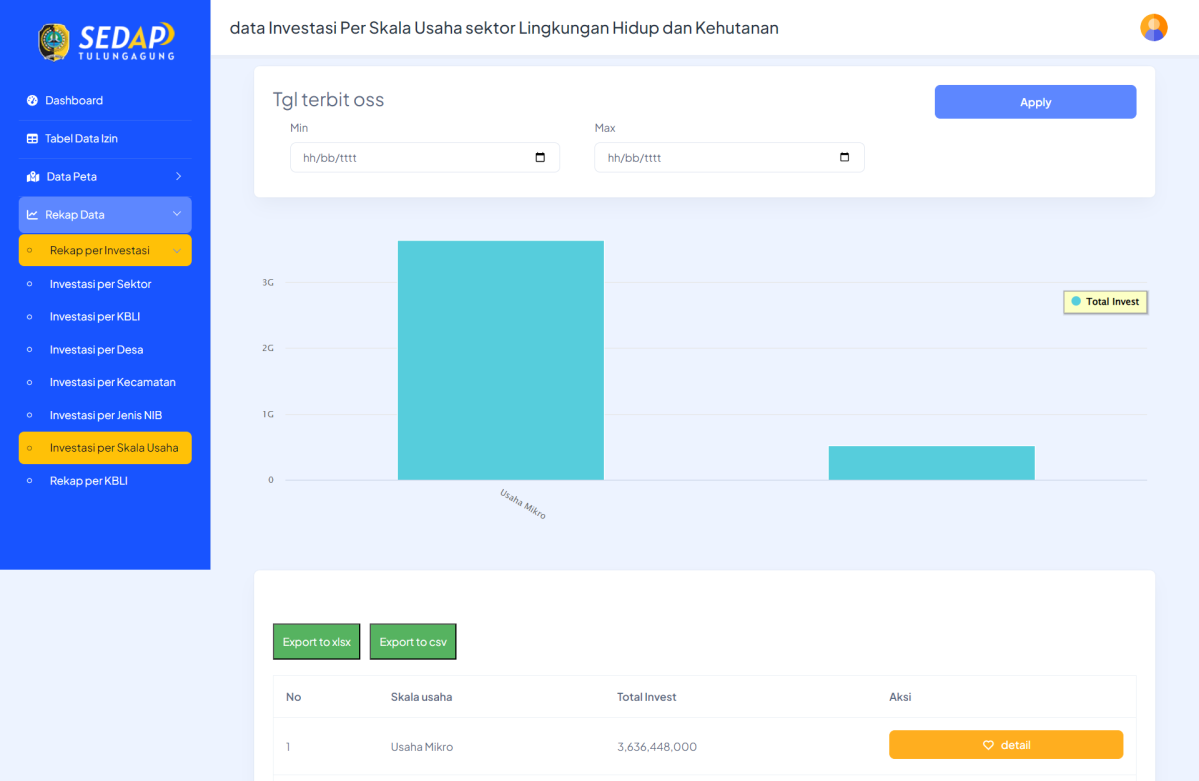Open Tabel Data Izin menu item
Viewport: 1199px width, 781px height.
[105, 138]
